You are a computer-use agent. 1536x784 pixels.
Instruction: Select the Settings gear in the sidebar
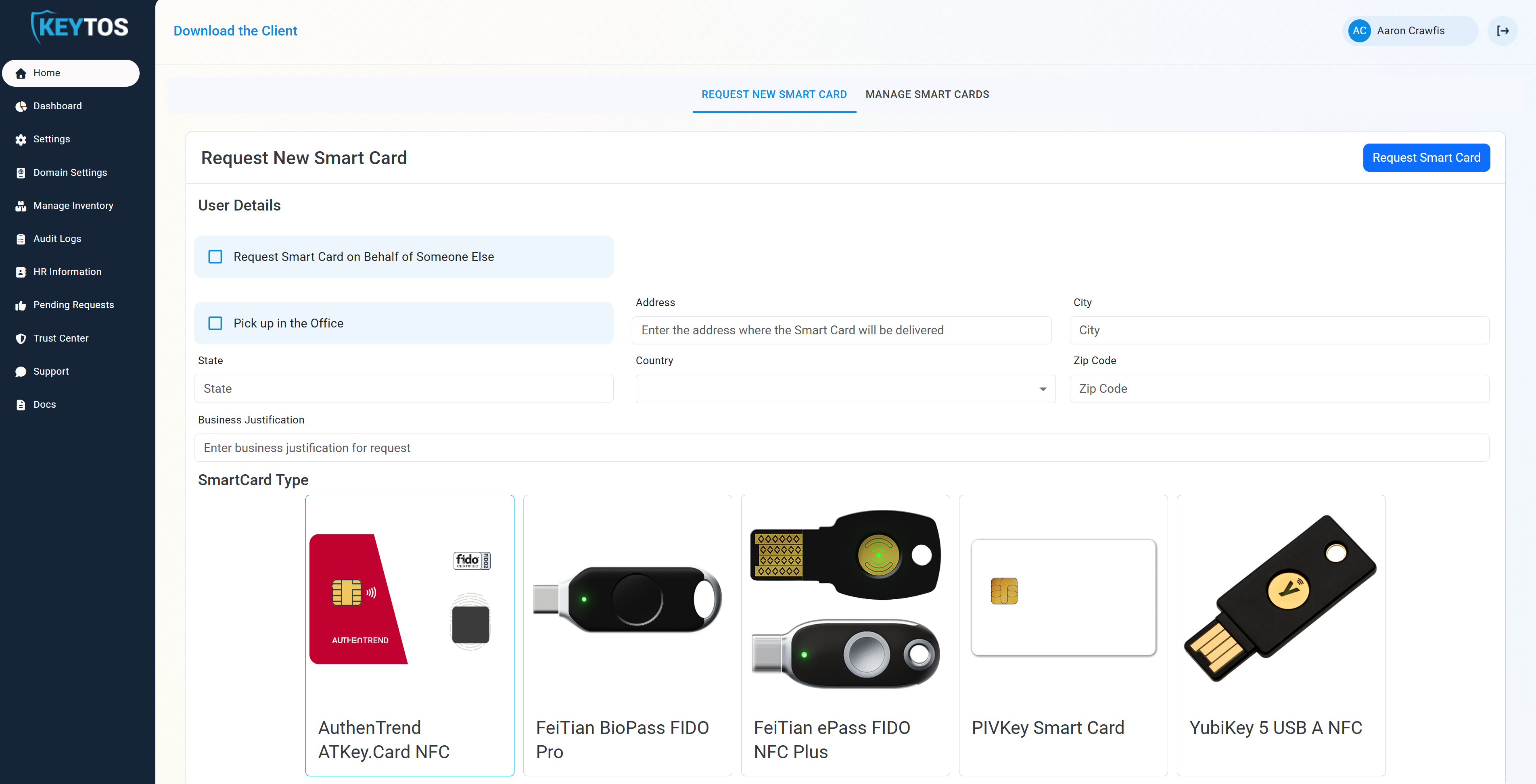pos(51,139)
